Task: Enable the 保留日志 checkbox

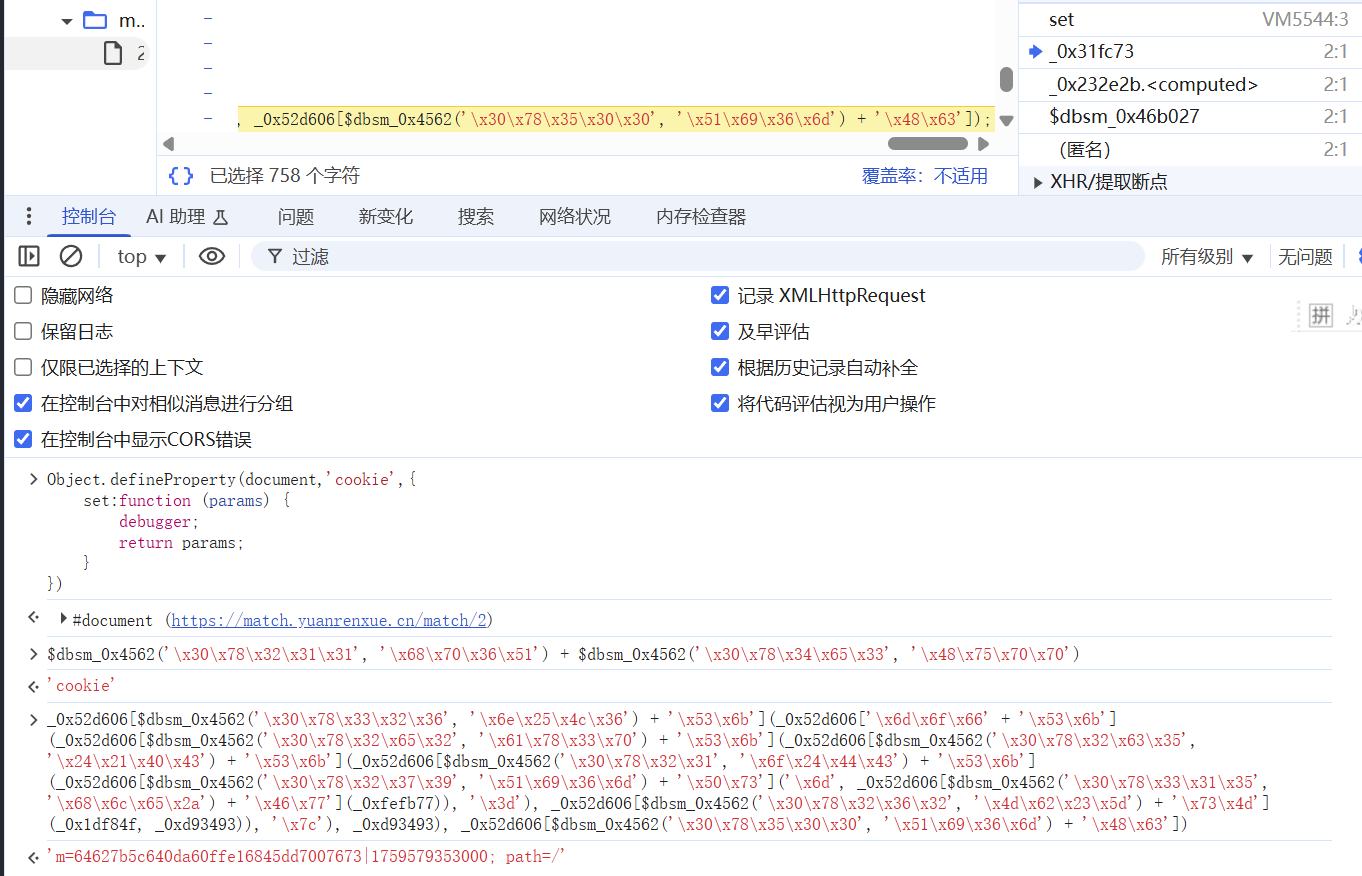Action: [23, 331]
